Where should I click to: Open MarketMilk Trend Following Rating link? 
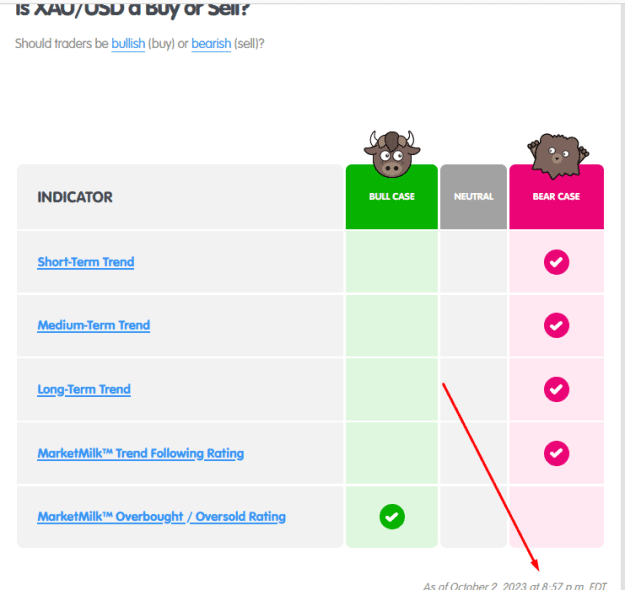tap(141, 453)
